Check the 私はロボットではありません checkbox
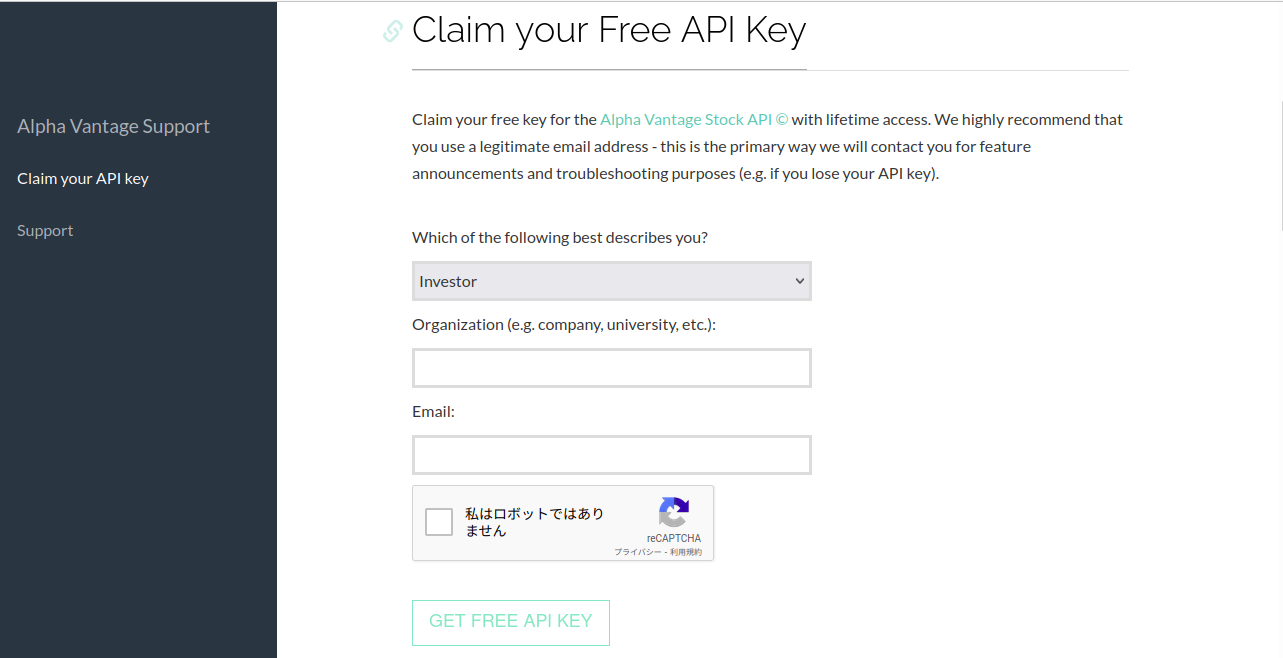Viewport: 1283px width, 658px height. 438,521
